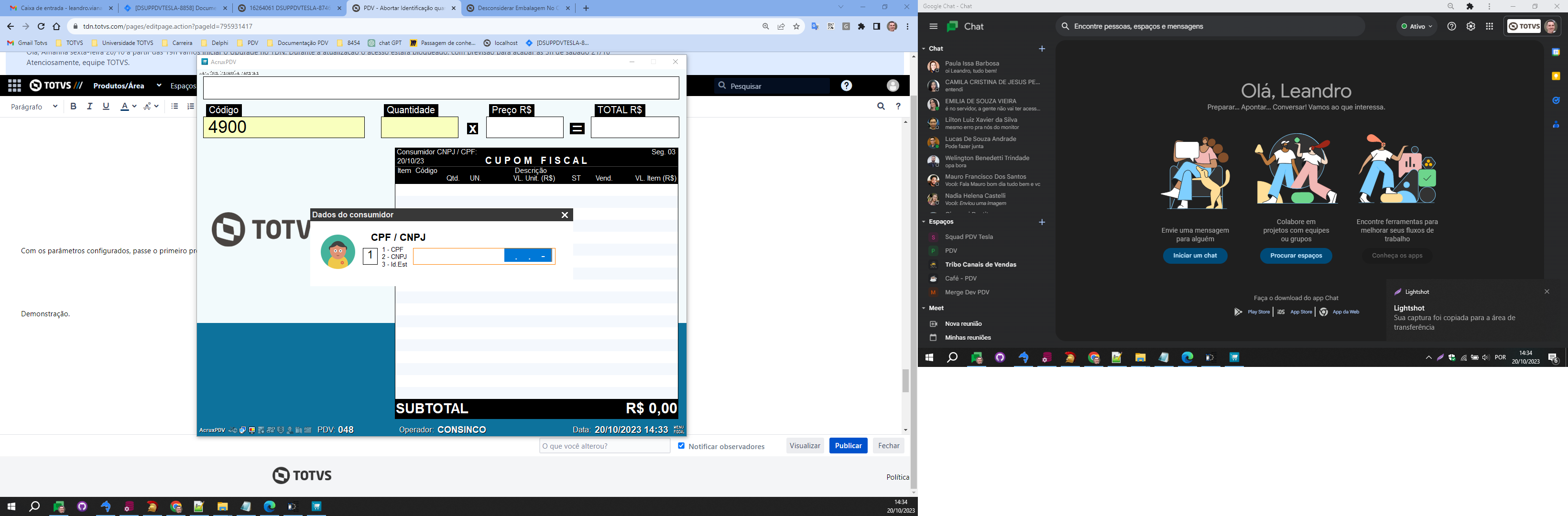Click the Publicar button
Screen dimensions: 1568x516
tap(848, 446)
